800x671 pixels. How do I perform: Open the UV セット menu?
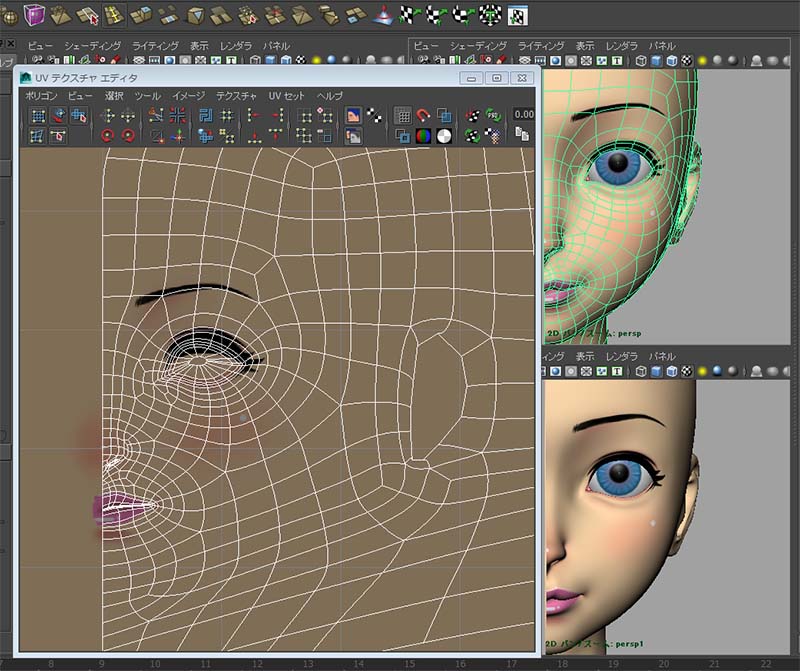pyautogui.click(x=286, y=96)
